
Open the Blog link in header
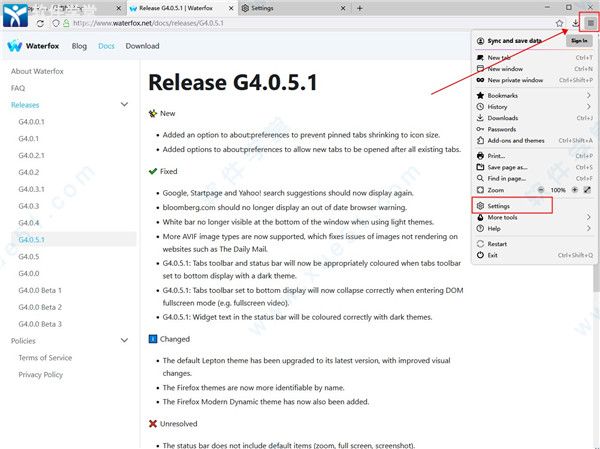click(x=79, y=46)
